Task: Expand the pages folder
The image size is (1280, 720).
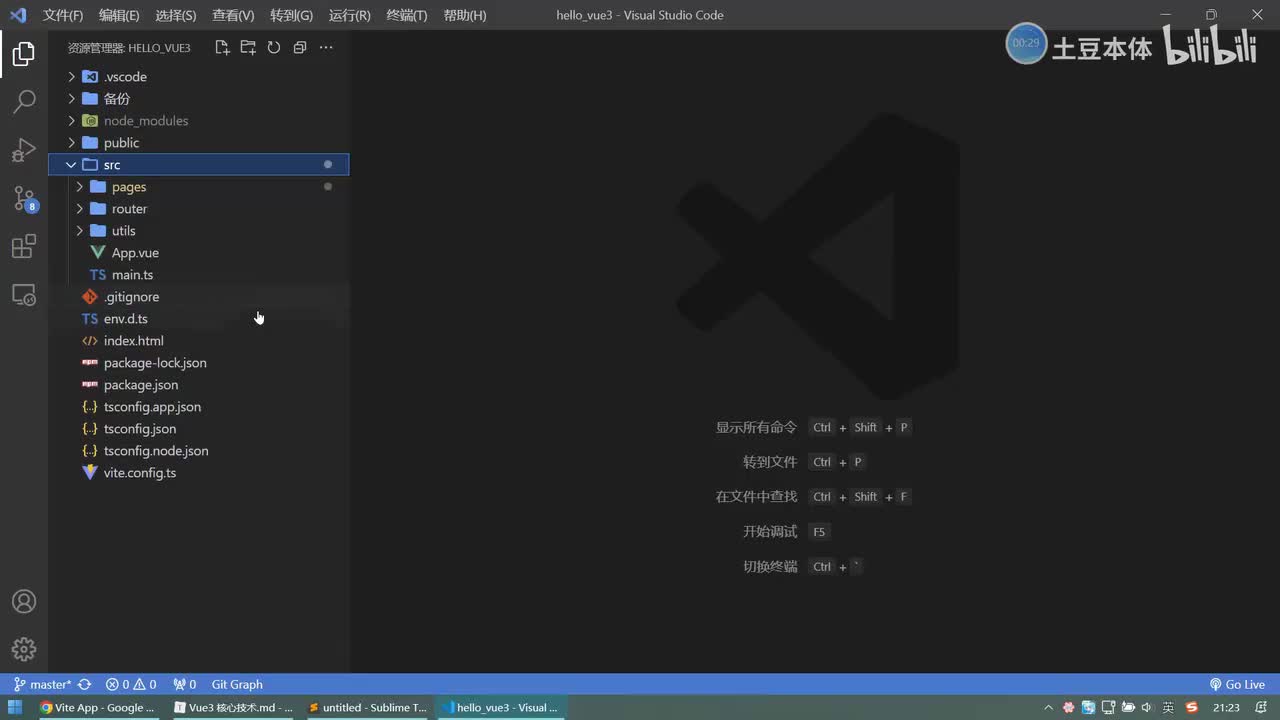Action: coord(79,187)
